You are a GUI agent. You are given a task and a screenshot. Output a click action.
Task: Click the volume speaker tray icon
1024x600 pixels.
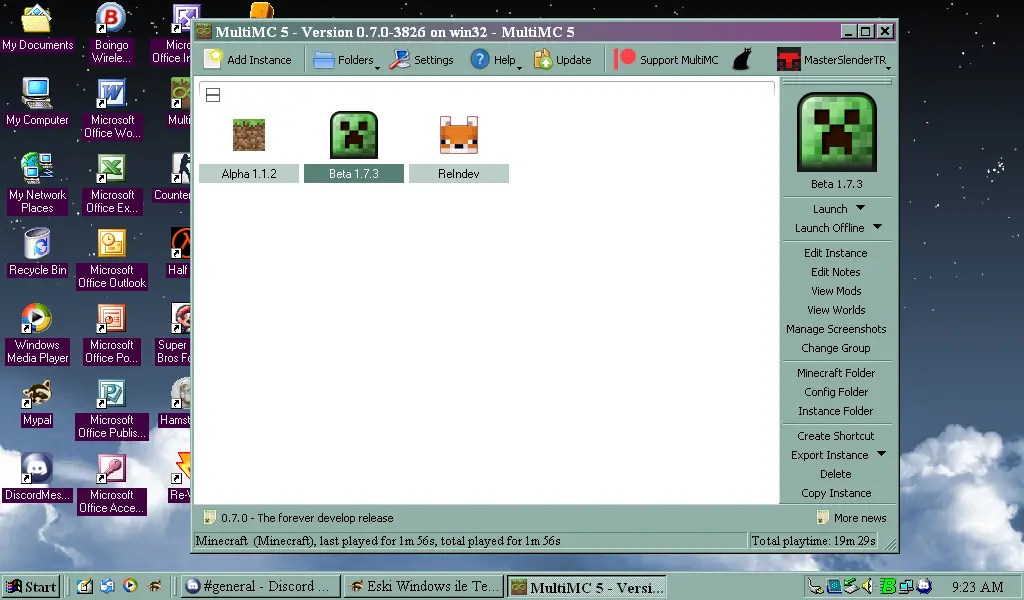click(x=868, y=586)
